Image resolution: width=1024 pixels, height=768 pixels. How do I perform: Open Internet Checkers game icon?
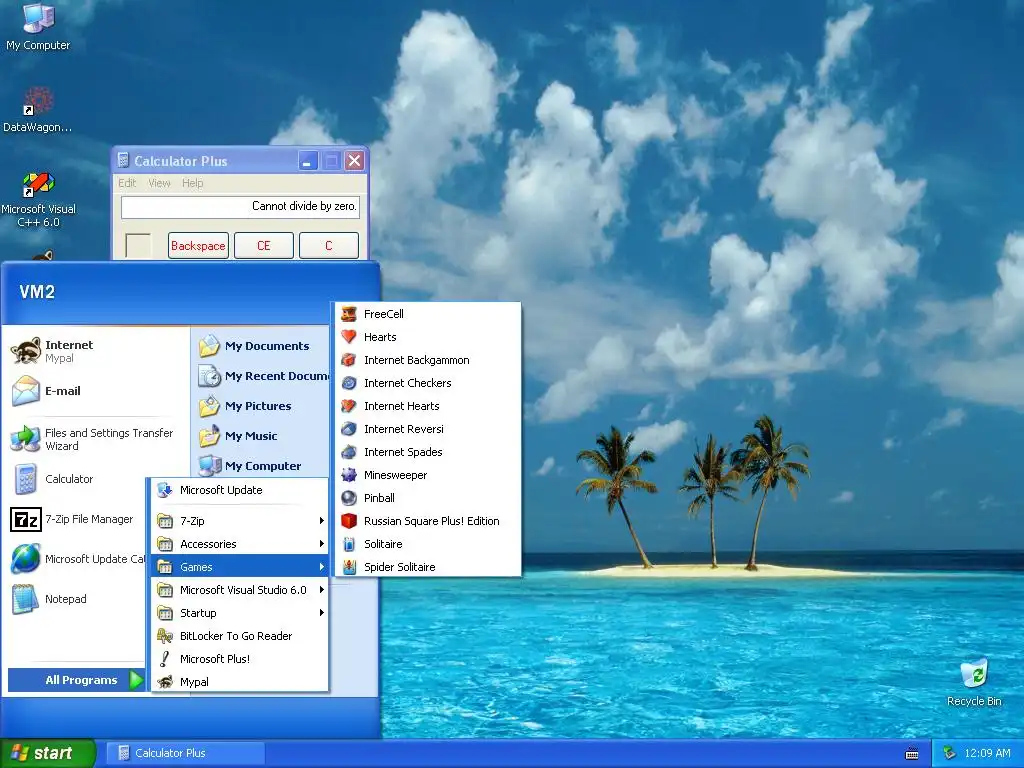349,383
